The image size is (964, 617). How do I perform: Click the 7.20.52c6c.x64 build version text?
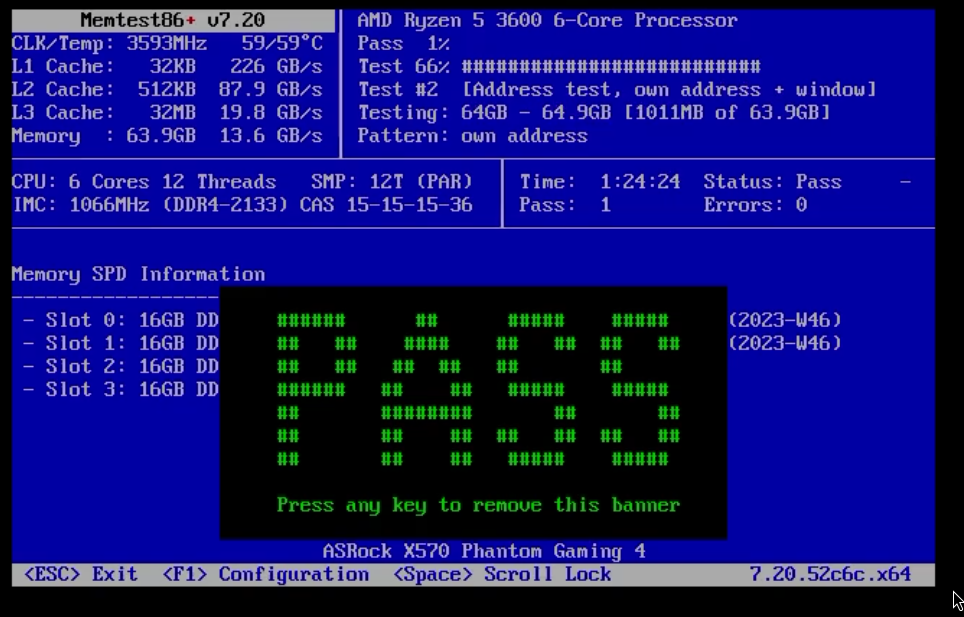[x=830, y=574]
